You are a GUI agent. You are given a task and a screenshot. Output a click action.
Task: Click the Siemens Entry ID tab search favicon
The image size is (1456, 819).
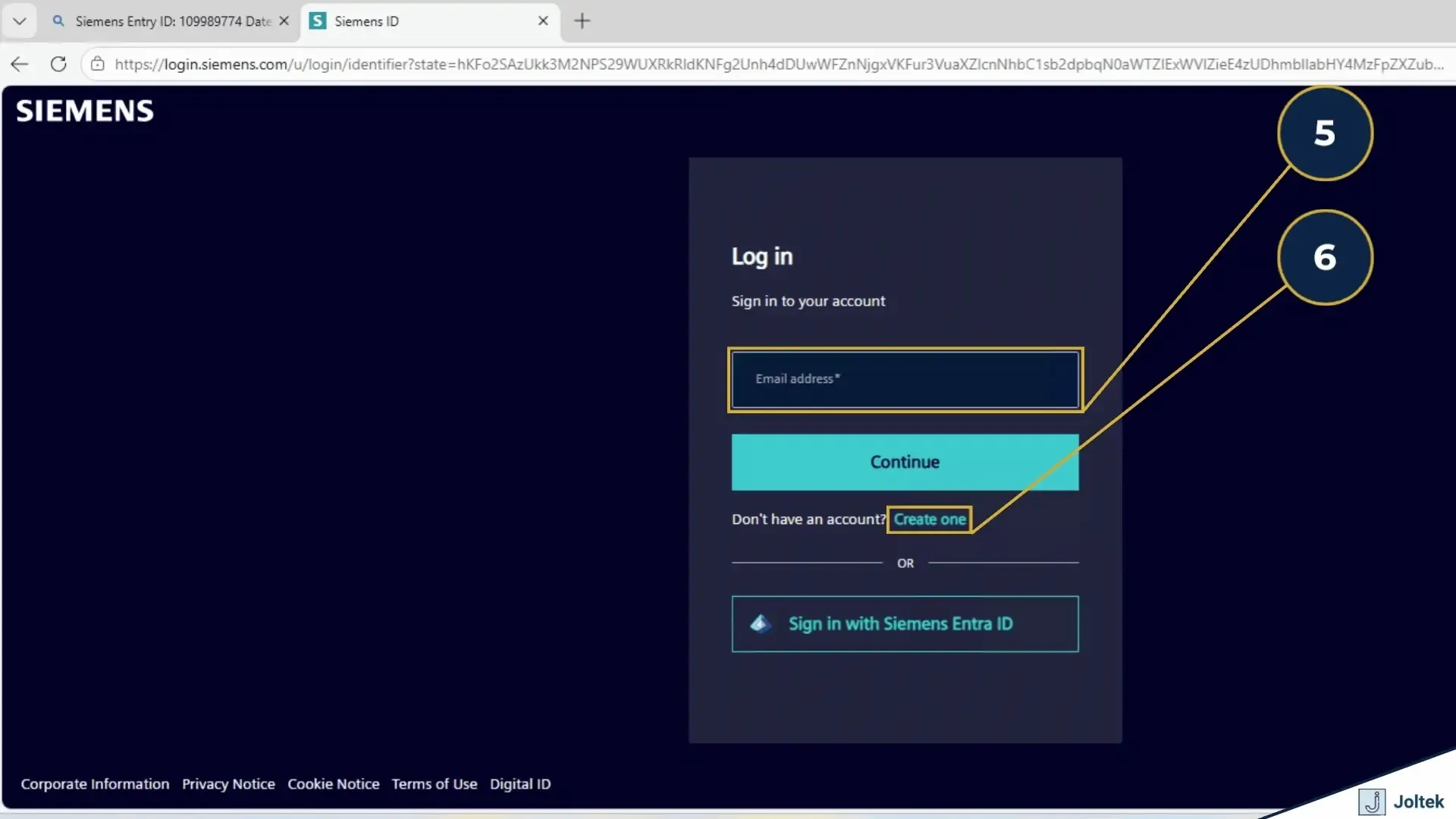click(x=58, y=21)
